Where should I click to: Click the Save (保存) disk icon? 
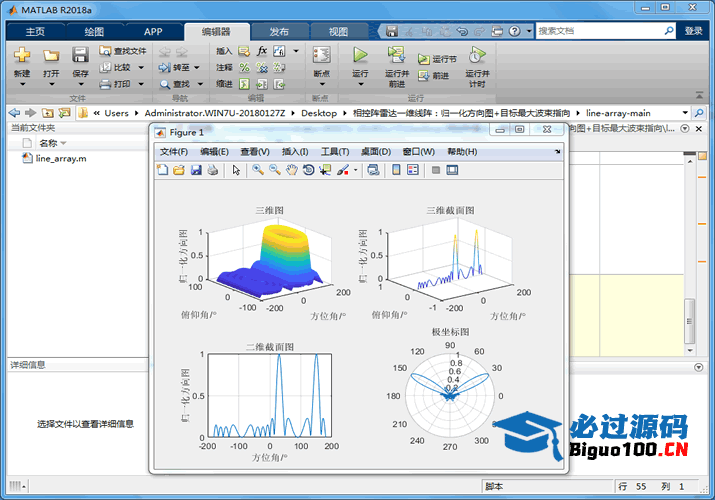[x=80, y=55]
